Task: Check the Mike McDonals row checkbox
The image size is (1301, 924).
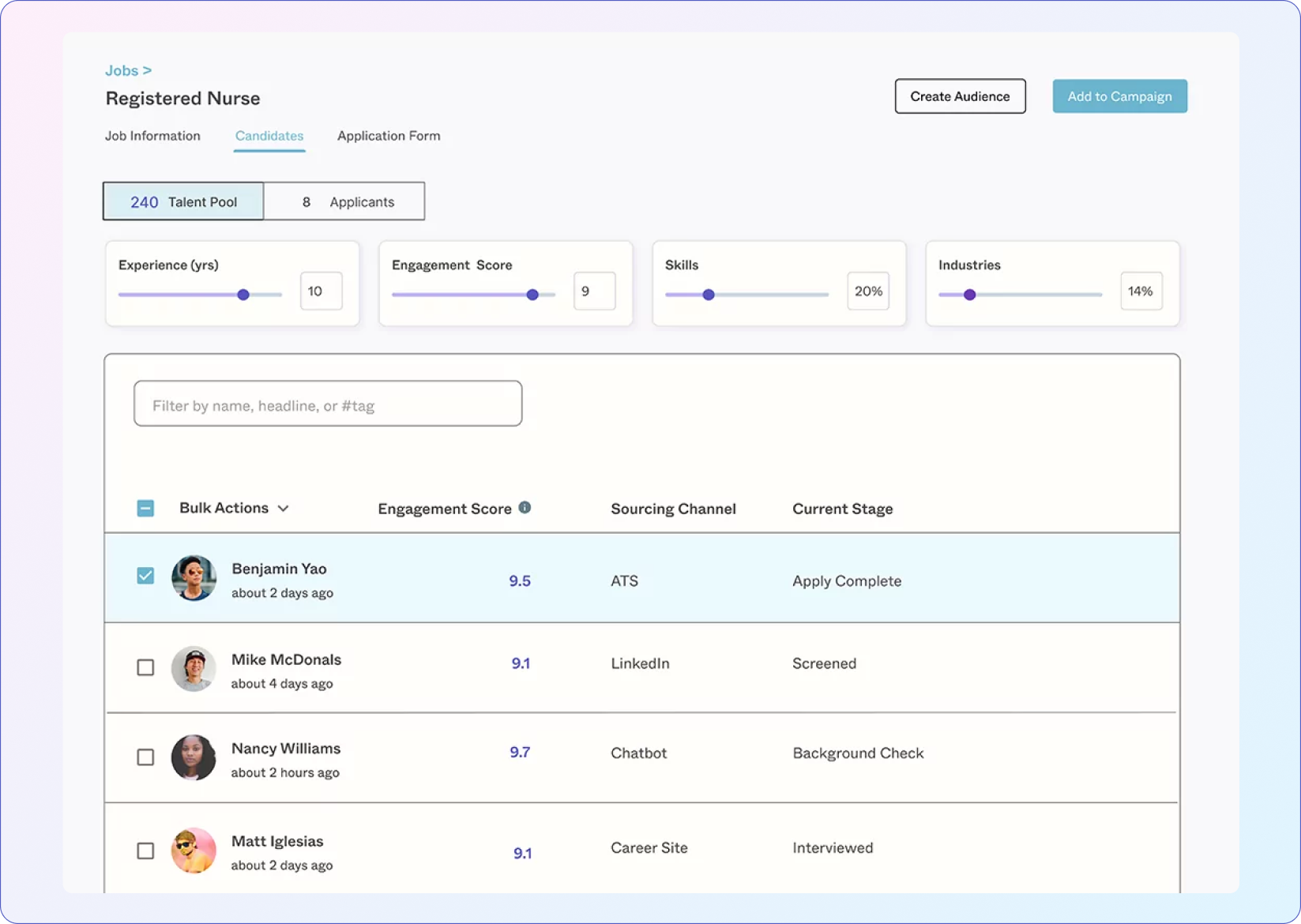Action: coord(145,667)
